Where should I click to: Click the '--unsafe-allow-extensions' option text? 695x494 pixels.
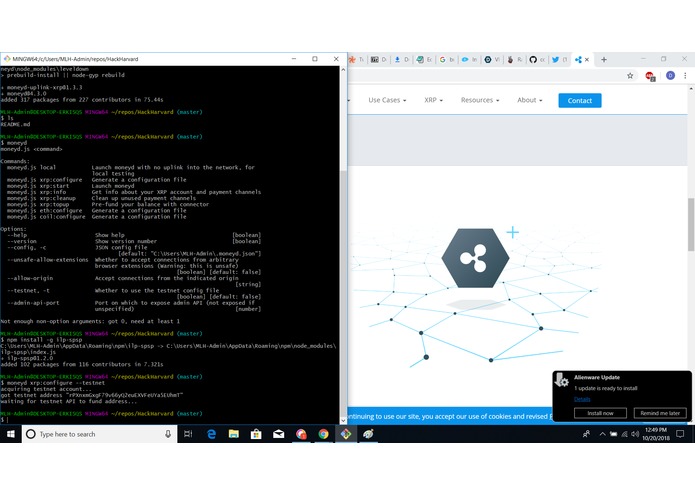47,260
